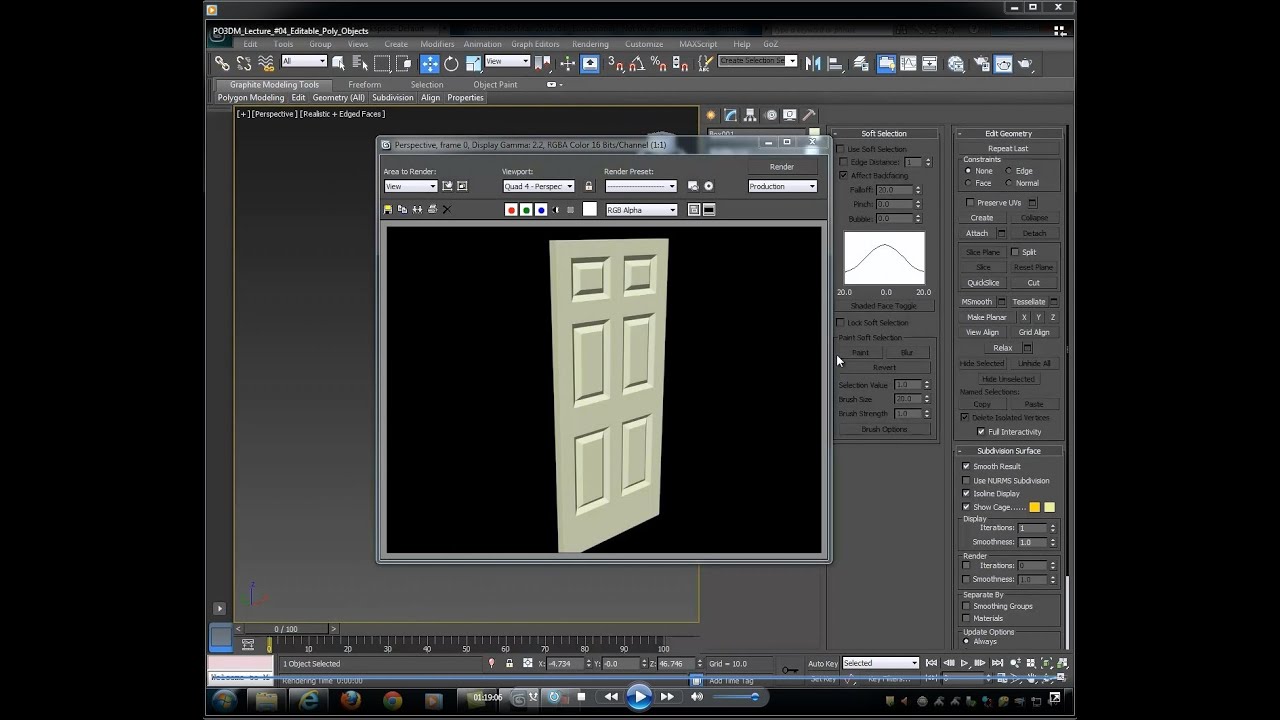This screenshot has width=1280, height=720.
Task: Enable Use NURMS Subdivision checkbox
Action: [966, 480]
